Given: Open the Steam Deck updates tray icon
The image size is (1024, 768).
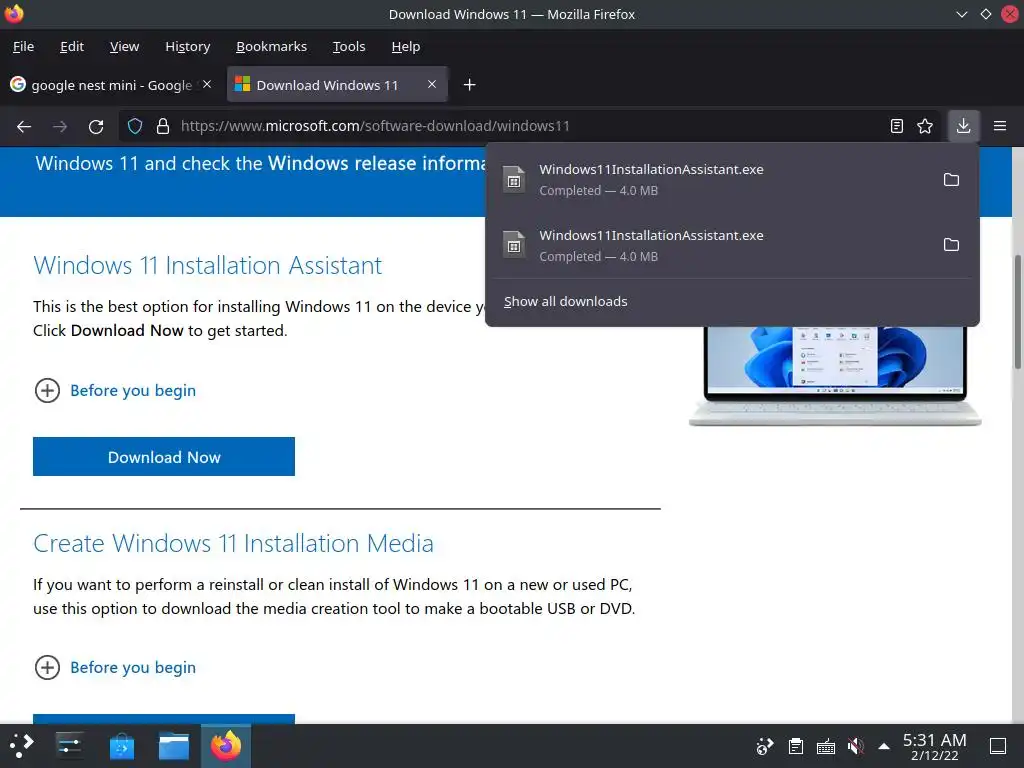Looking at the screenshot, I should 764,746.
